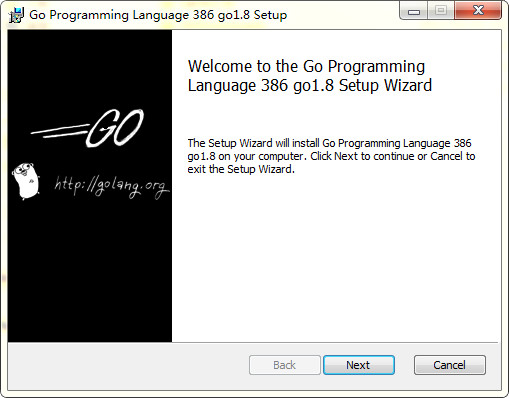509x398 pixels.
Task: Click the disabled maximize button
Action: pyautogui.click(x=441, y=11)
